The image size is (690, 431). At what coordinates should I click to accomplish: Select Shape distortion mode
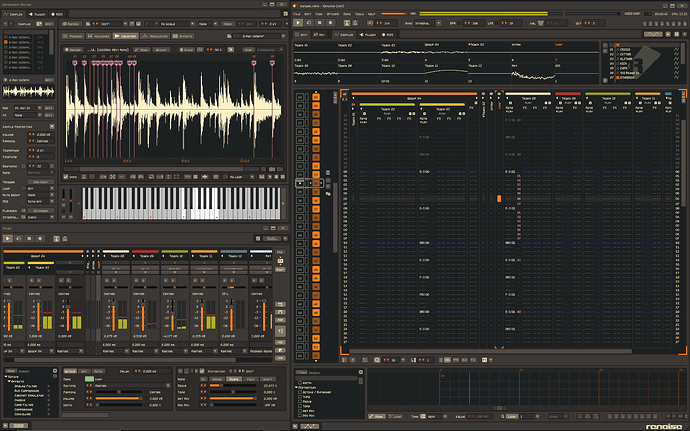(234, 379)
